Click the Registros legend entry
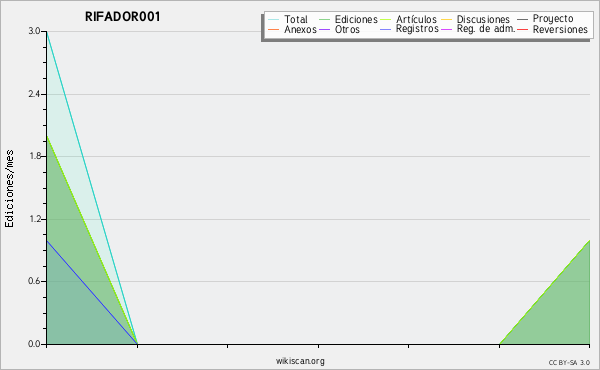The height and width of the screenshot is (370, 600). tap(409, 29)
